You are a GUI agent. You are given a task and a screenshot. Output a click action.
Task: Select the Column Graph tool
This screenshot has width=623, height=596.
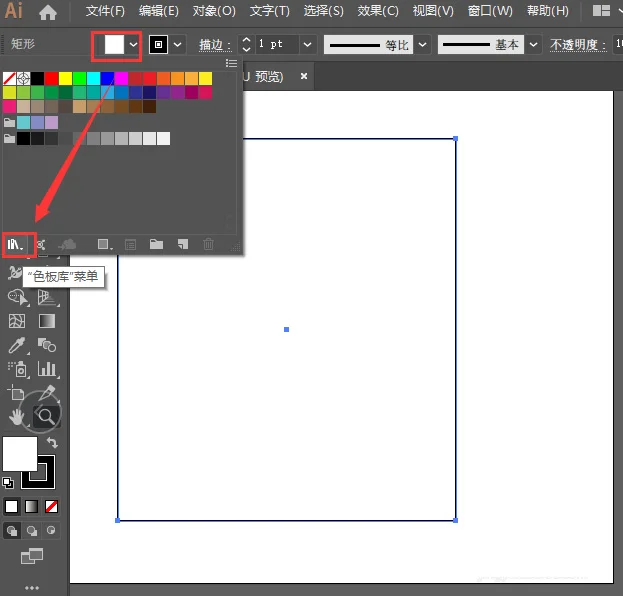(46, 369)
